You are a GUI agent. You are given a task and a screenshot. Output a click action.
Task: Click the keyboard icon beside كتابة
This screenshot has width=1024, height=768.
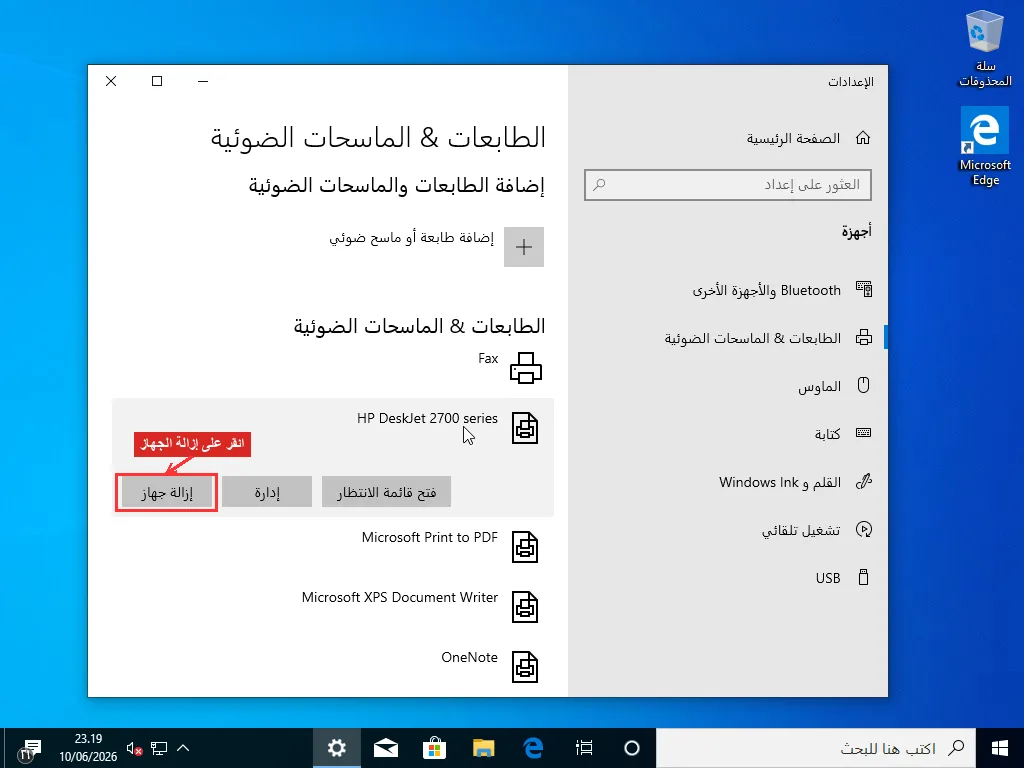(x=863, y=433)
